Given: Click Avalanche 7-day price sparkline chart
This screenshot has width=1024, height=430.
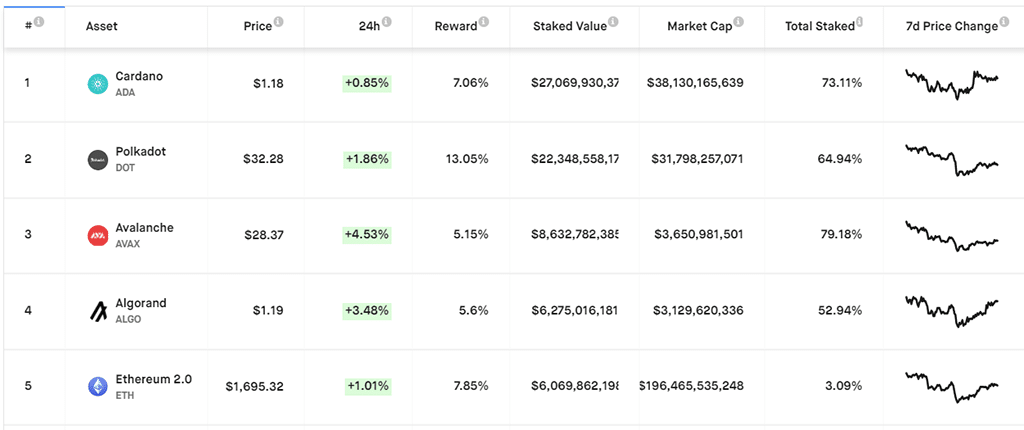Looking at the screenshot, I should coord(952,236).
